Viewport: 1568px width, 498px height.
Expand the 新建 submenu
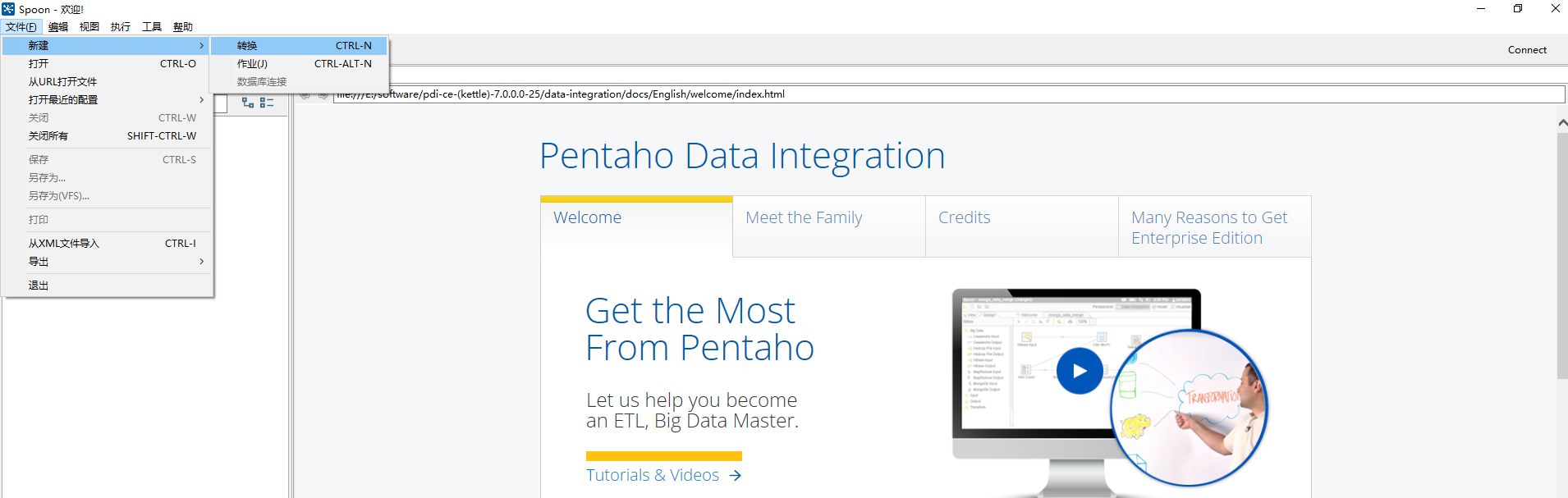[x=107, y=46]
